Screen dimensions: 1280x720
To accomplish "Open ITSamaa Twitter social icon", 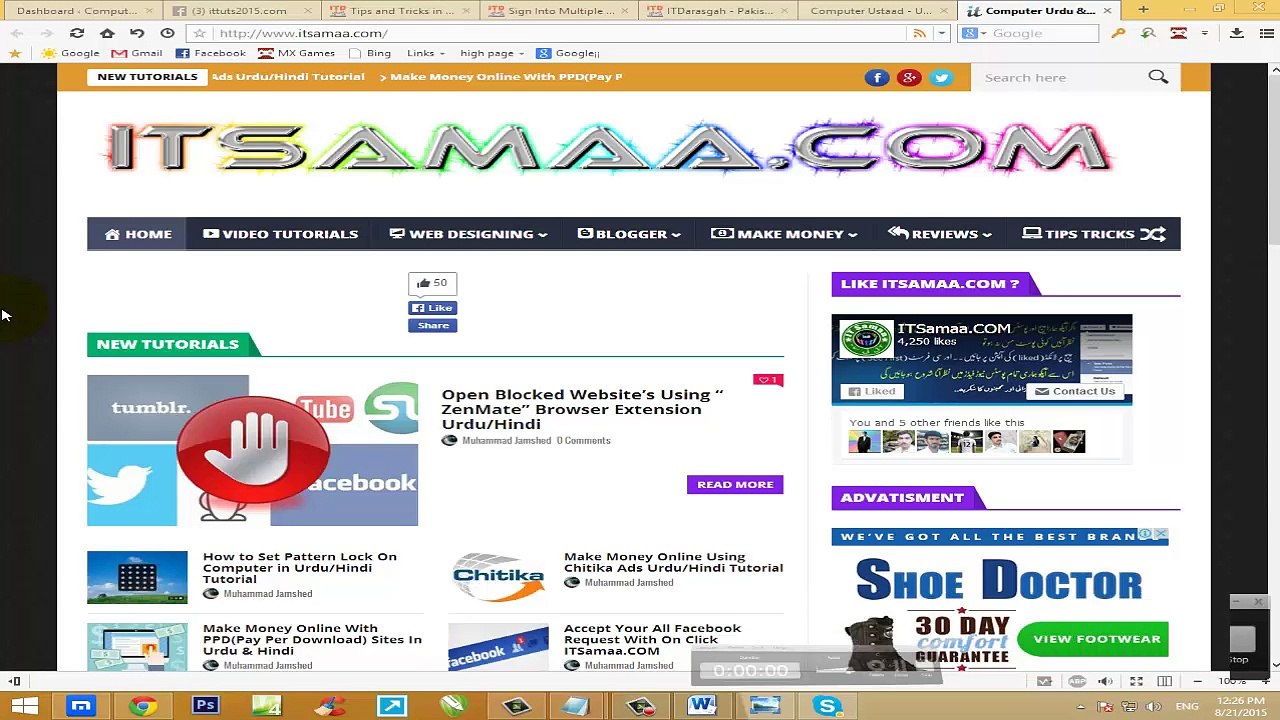I will [941, 78].
